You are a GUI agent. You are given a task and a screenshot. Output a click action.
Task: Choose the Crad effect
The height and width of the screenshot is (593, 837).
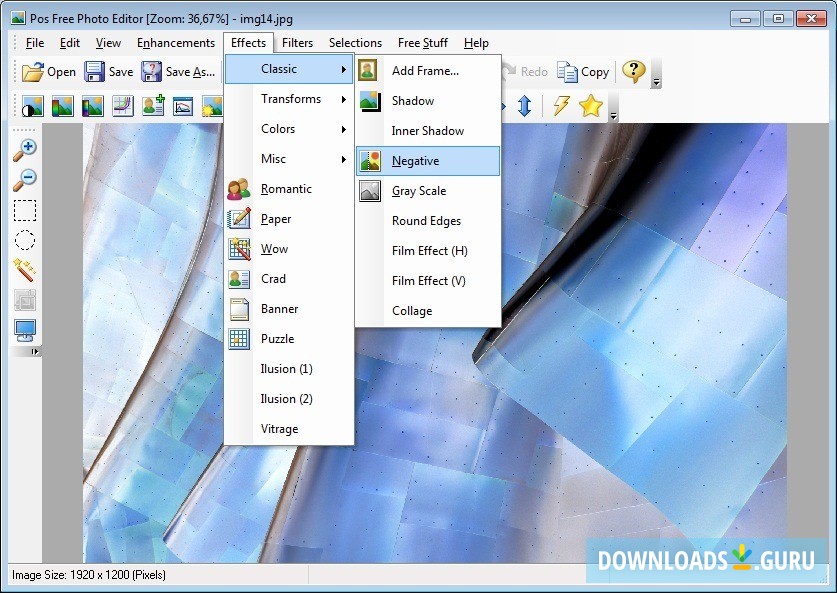point(289,279)
